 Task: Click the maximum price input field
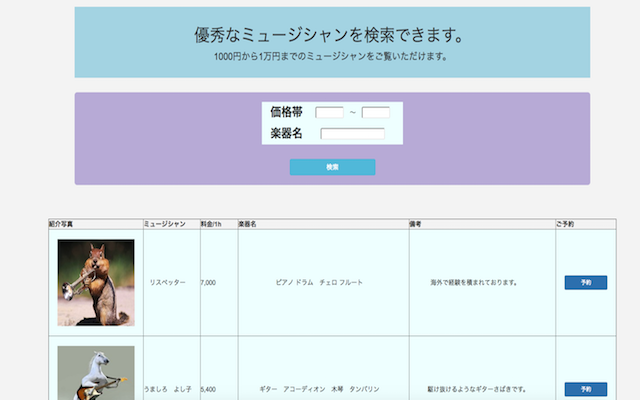(376, 112)
